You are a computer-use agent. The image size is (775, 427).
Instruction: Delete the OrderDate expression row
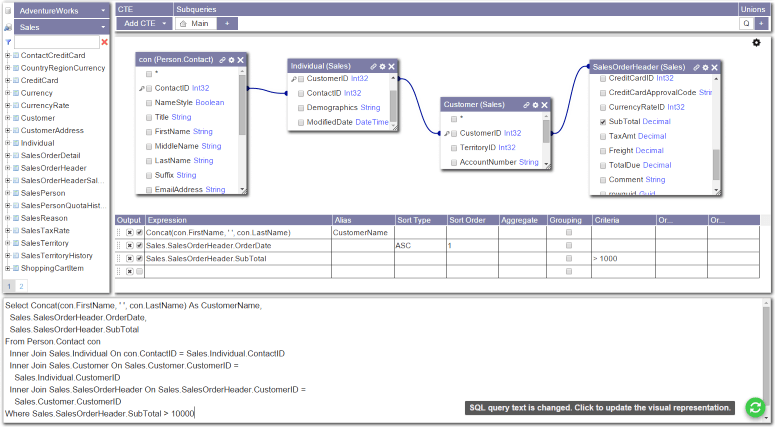point(129,246)
